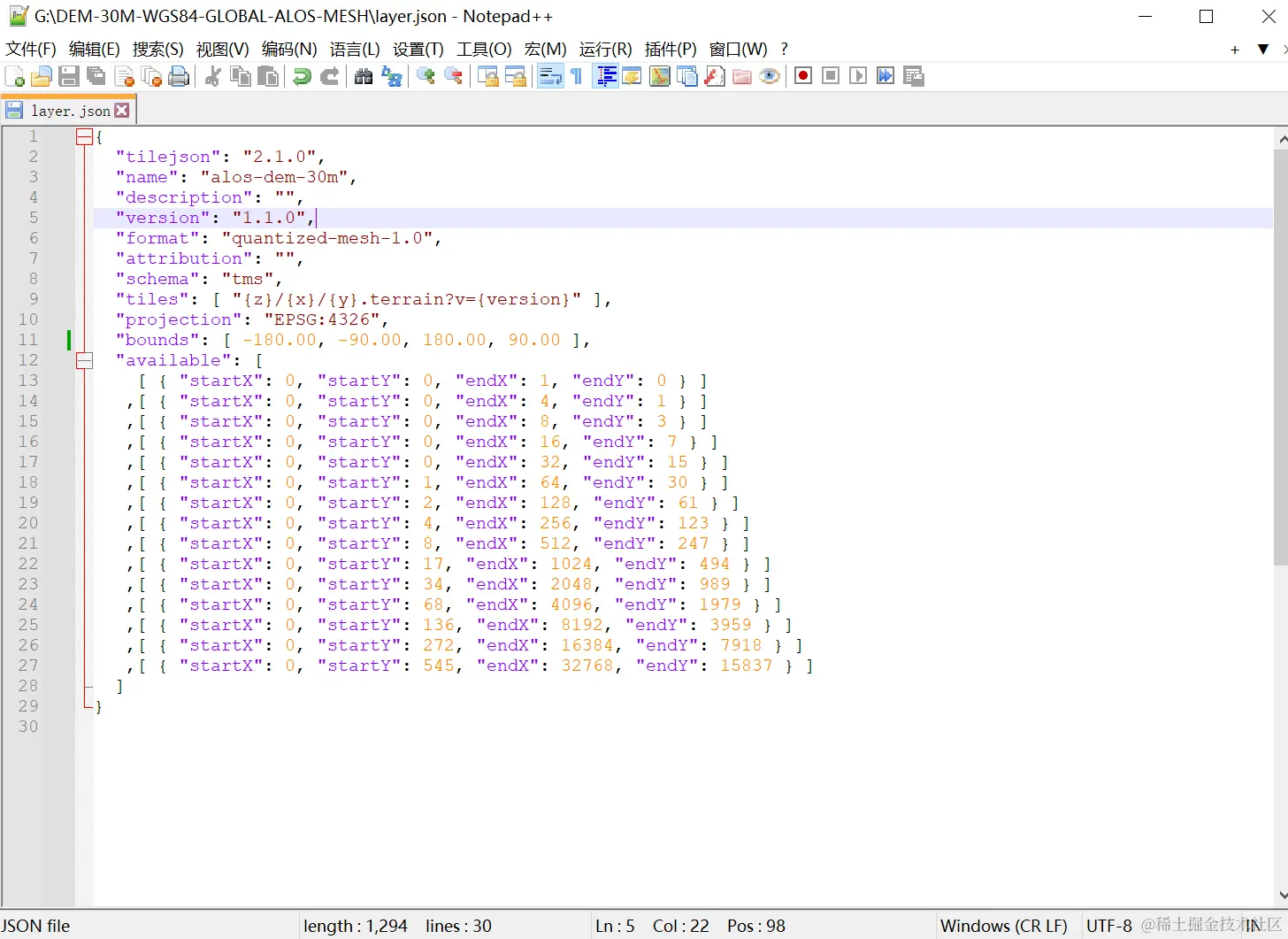Click Run Macro Multiple Times icon

coord(885,76)
